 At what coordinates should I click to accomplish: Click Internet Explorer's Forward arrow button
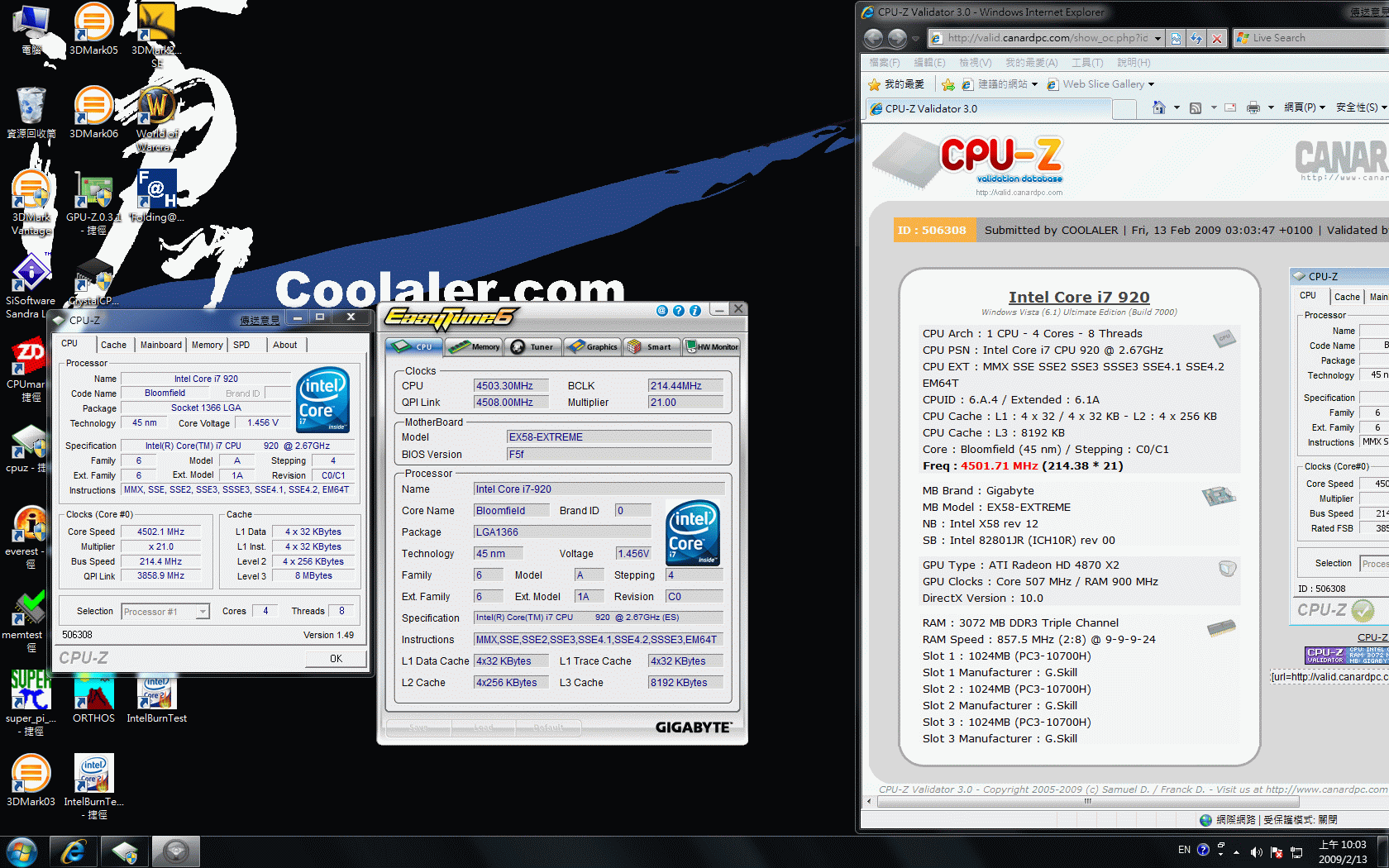pyautogui.click(x=897, y=38)
